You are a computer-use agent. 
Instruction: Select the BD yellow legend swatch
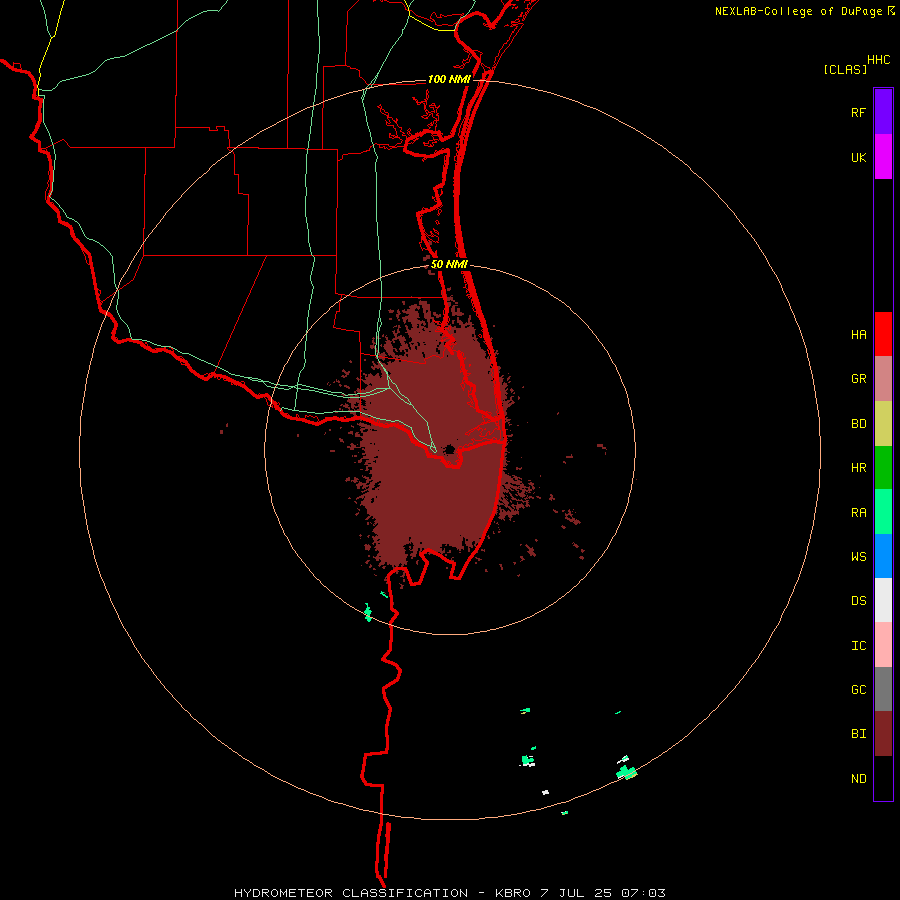click(883, 423)
